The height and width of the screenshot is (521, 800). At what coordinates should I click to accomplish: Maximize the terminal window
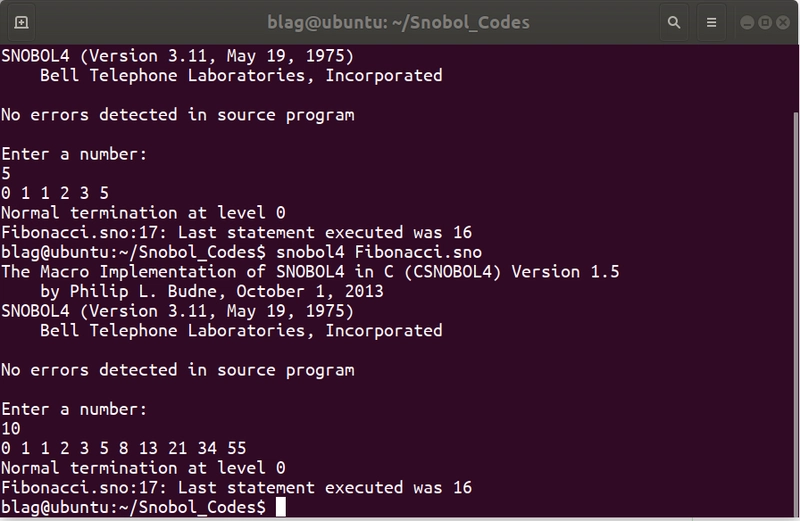pyautogui.click(x=763, y=21)
